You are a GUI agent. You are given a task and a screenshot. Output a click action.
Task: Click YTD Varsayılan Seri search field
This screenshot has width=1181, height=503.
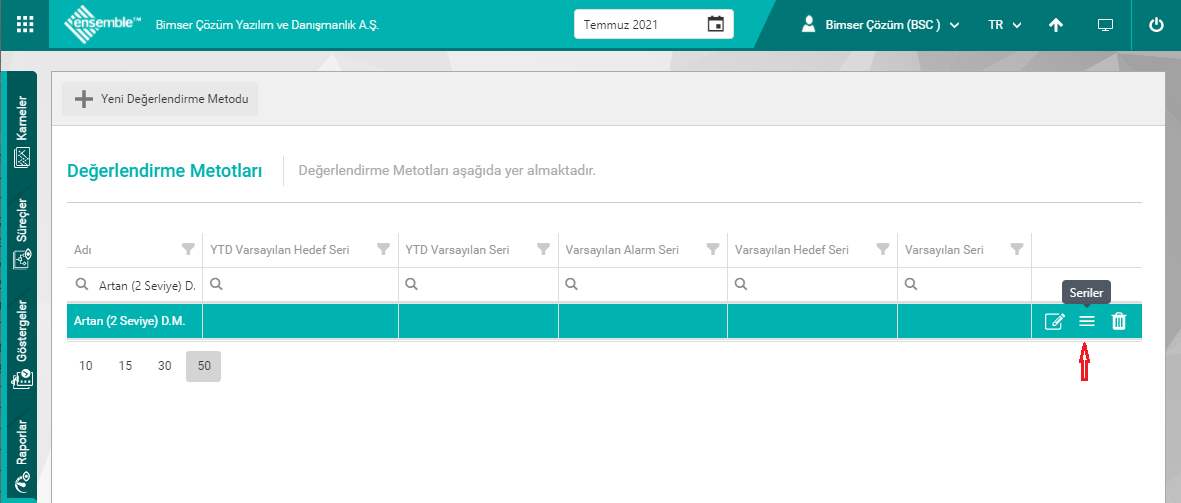click(478, 285)
